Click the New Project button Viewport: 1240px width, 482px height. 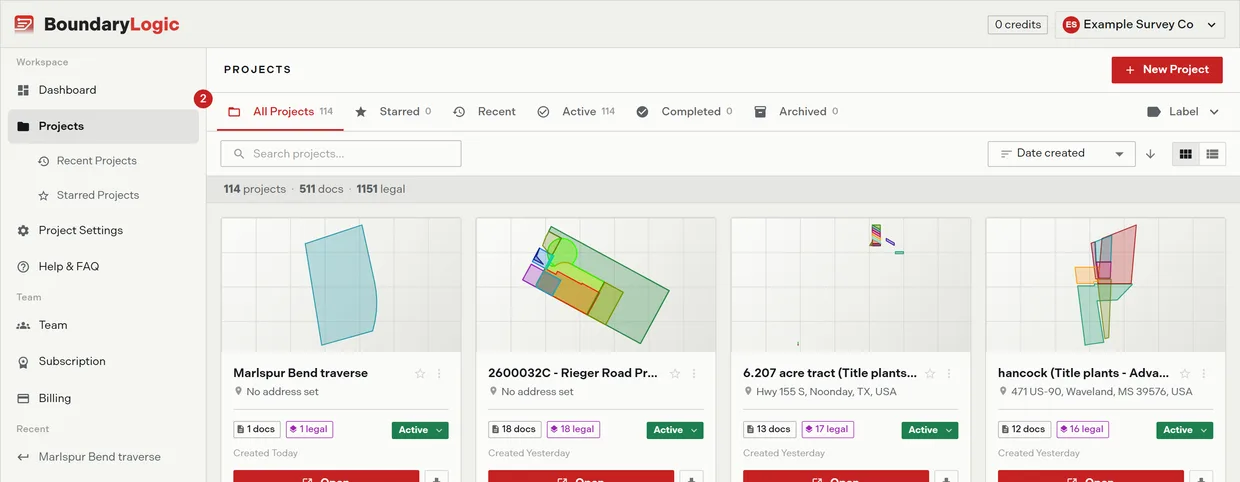pyautogui.click(x=1167, y=70)
